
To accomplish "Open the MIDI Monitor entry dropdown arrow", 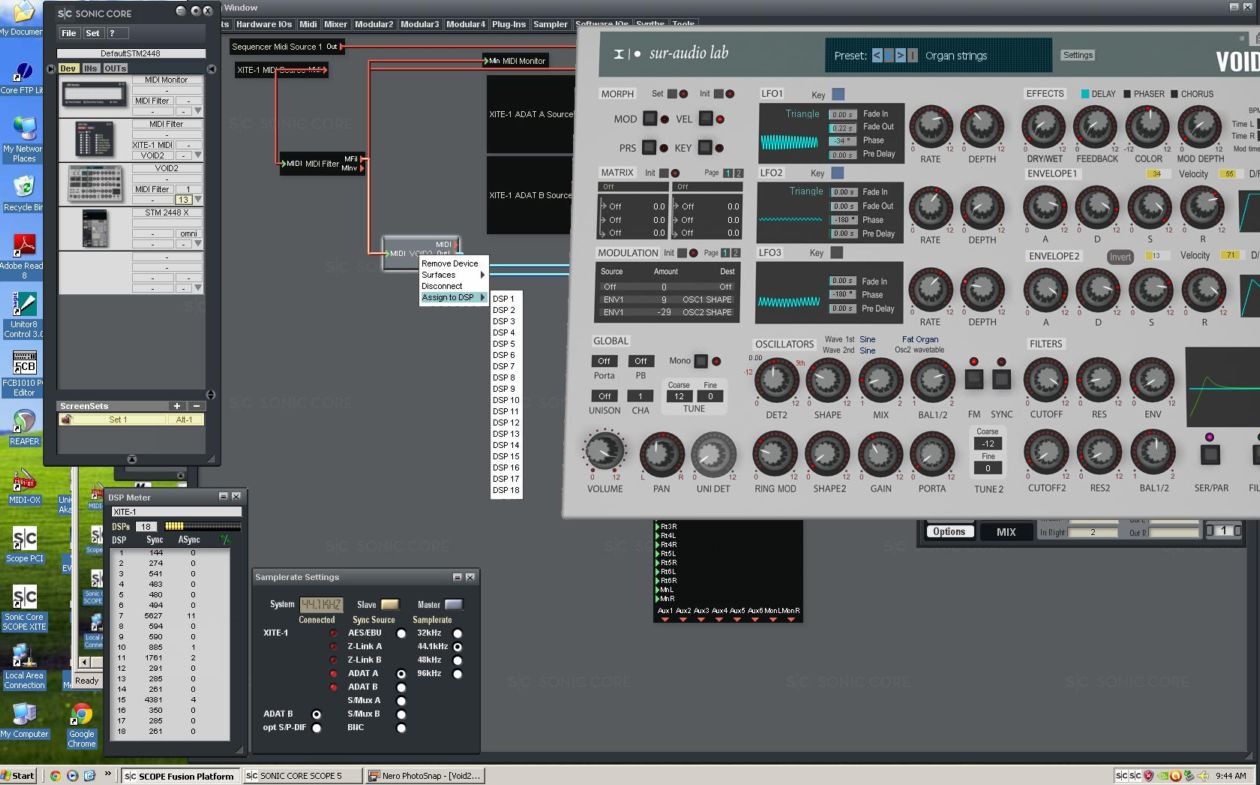I will point(198,111).
